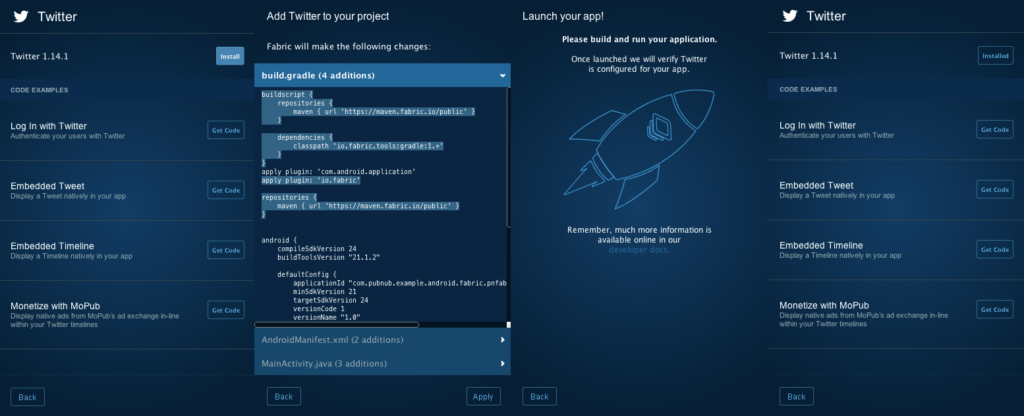Viewport: 1024px width, 416px height.
Task: Click the Twitter bird logo in the leftmost panel
Action: coord(20,17)
